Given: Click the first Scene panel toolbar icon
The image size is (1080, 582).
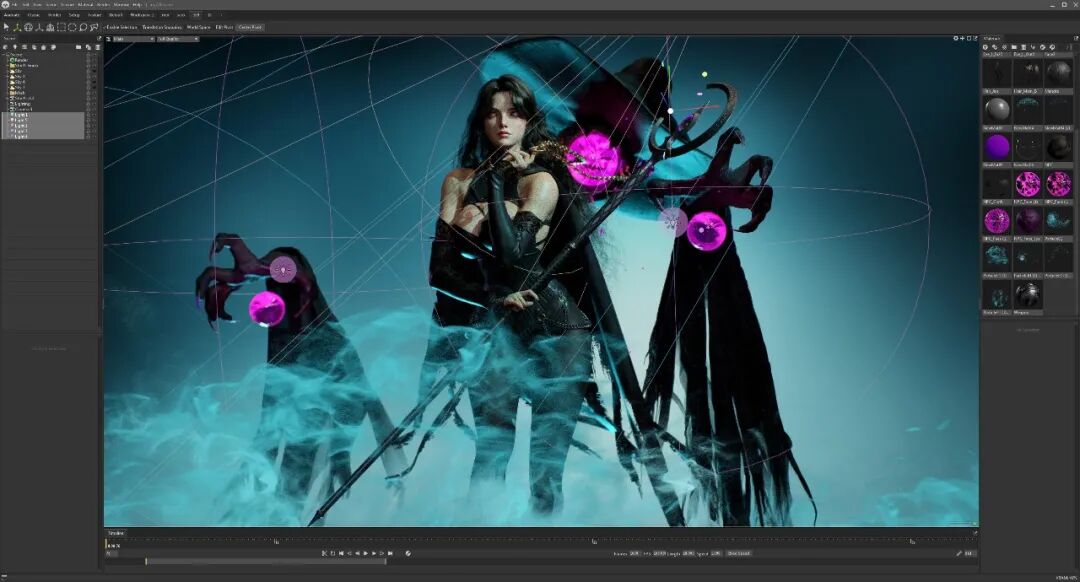Looking at the screenshot, I should pos(6,47).
